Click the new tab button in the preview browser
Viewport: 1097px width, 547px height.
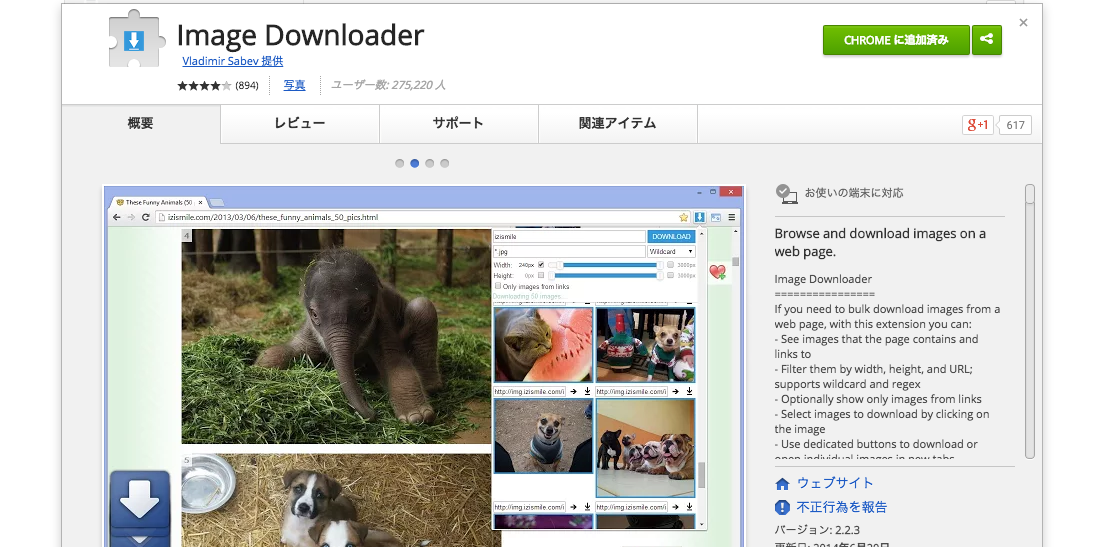click(x=216, y=202)
